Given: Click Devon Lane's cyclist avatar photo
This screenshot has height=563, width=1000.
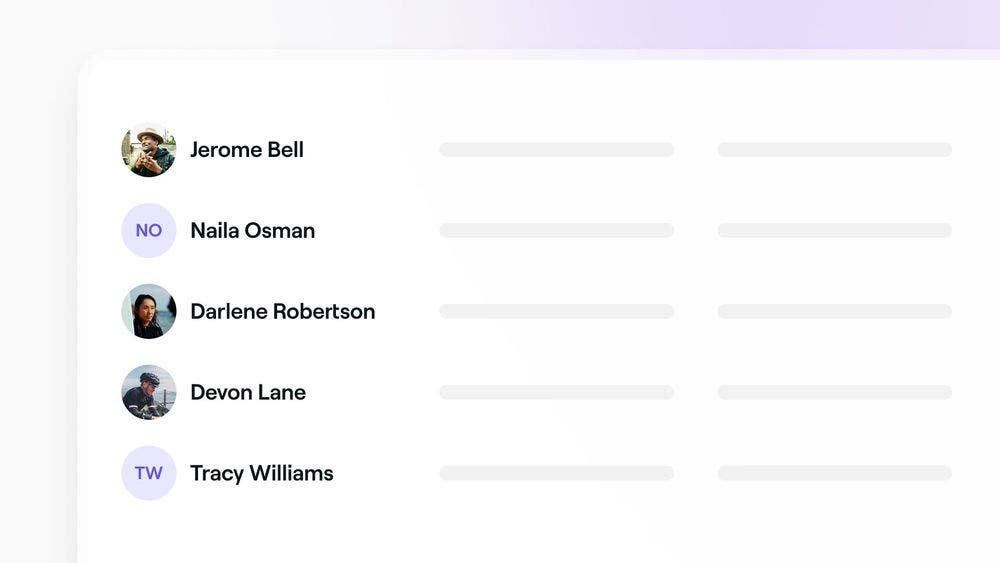Looking at the screenshot, I should (148, 392).
